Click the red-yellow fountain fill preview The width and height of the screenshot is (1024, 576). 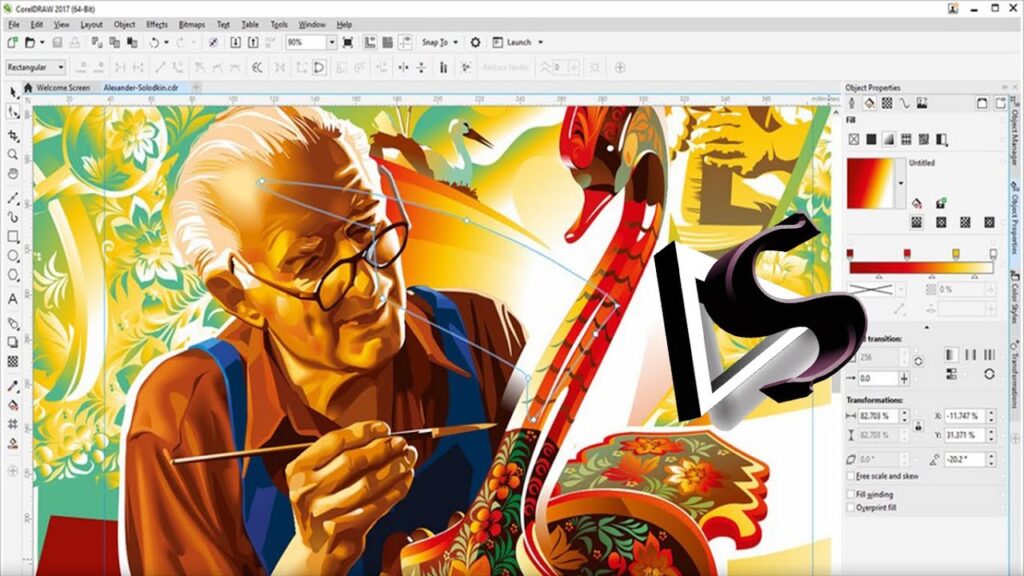pos(871,184)
